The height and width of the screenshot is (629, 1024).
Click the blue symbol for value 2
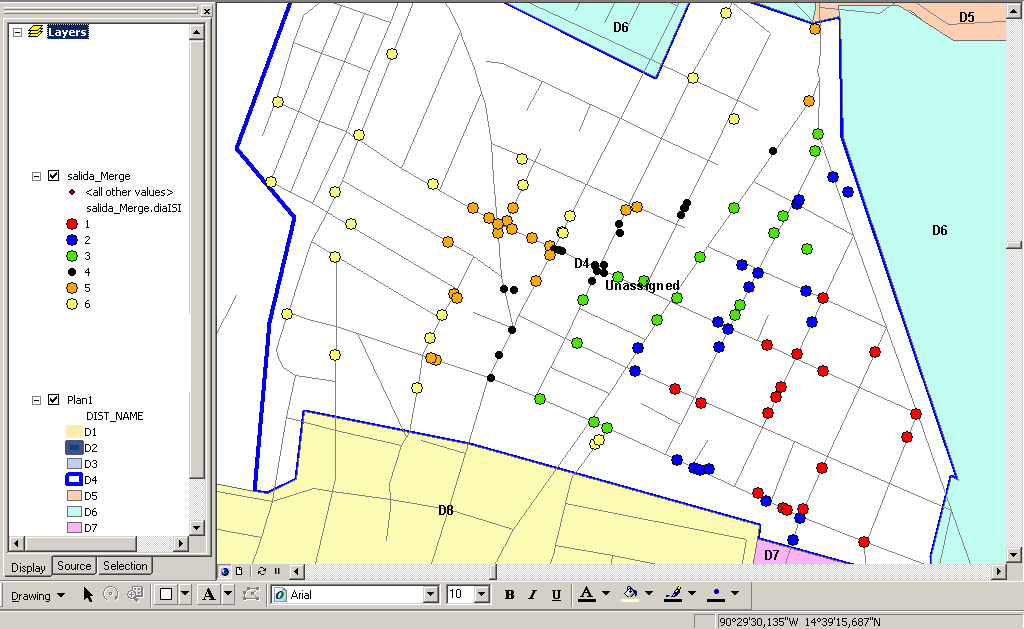pos(72,240)
